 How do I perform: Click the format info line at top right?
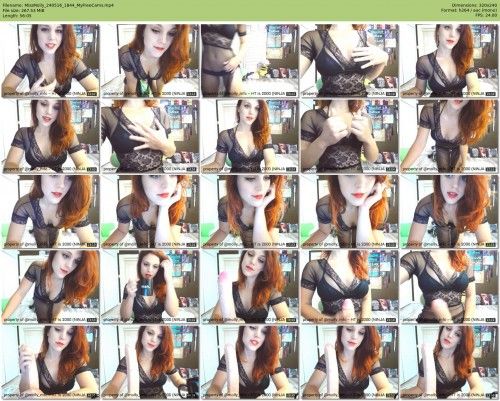point(469,10)
